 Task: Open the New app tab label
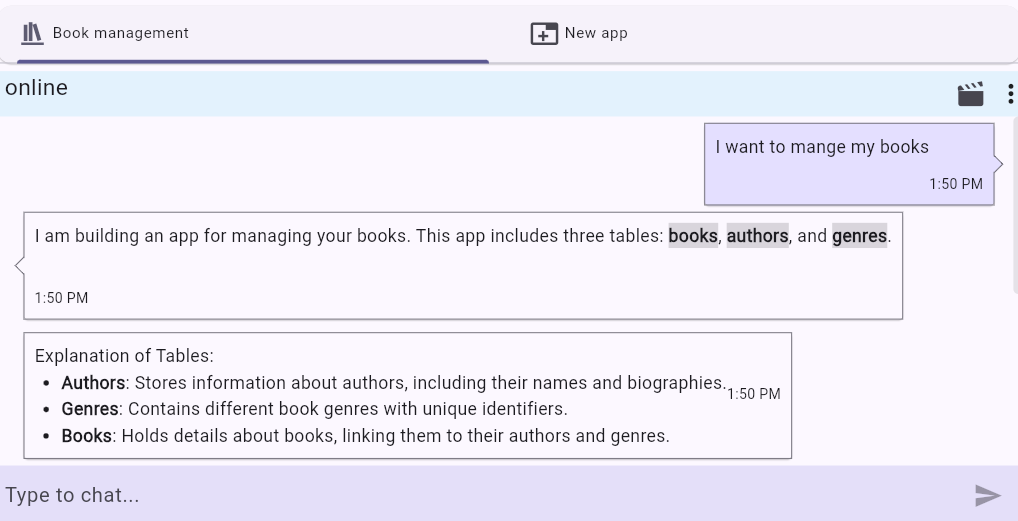click(596, 33)
